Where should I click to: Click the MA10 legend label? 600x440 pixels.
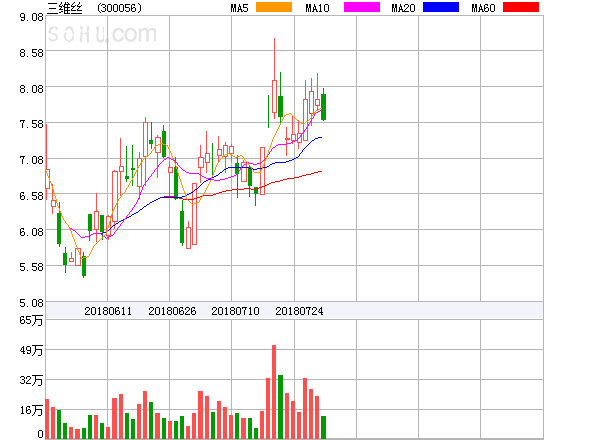pyautogui.click(x=317, y=8)
